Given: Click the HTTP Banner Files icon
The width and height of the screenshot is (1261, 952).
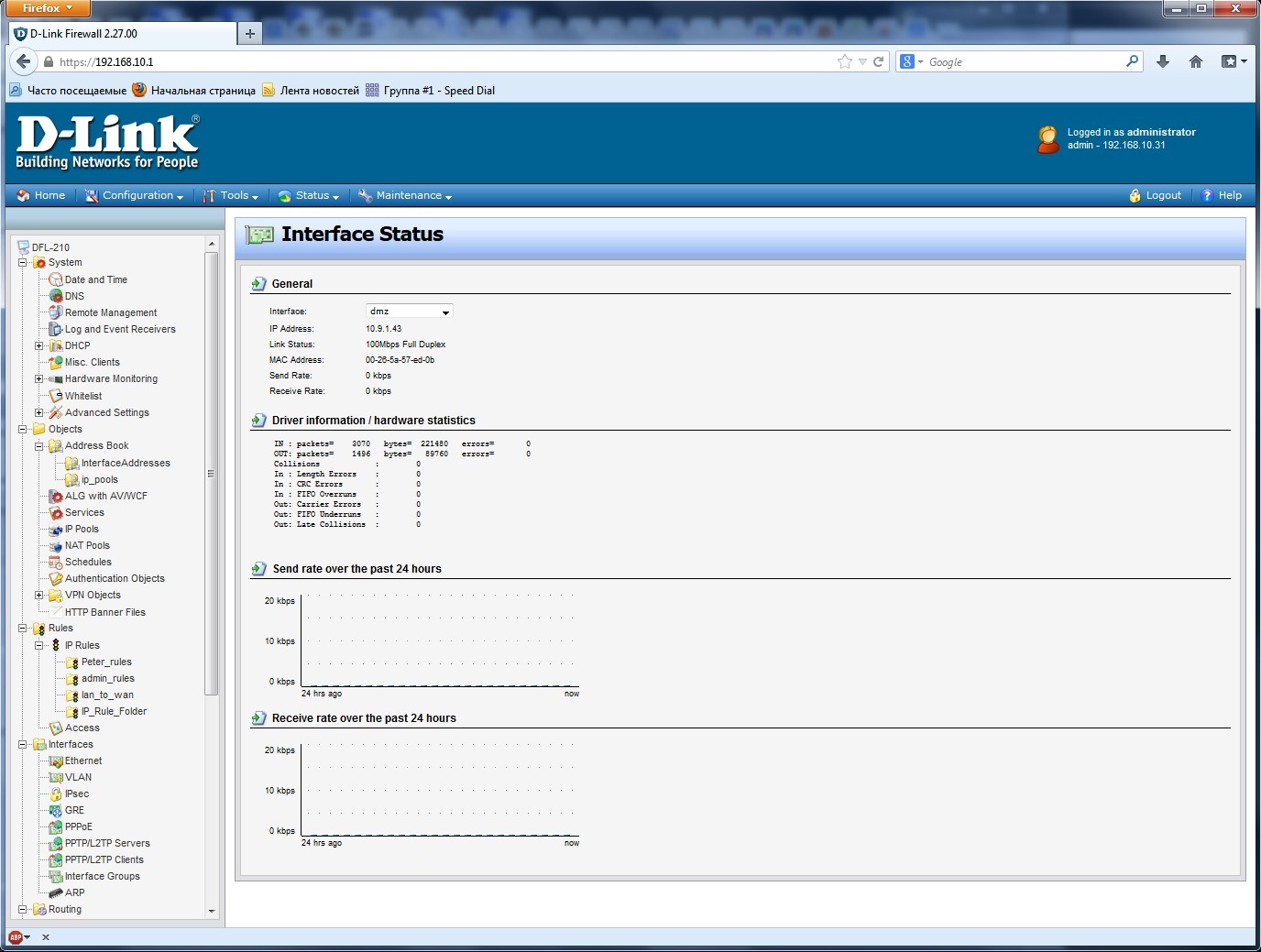Looking at the screenshot, I should tap(56, 612).
